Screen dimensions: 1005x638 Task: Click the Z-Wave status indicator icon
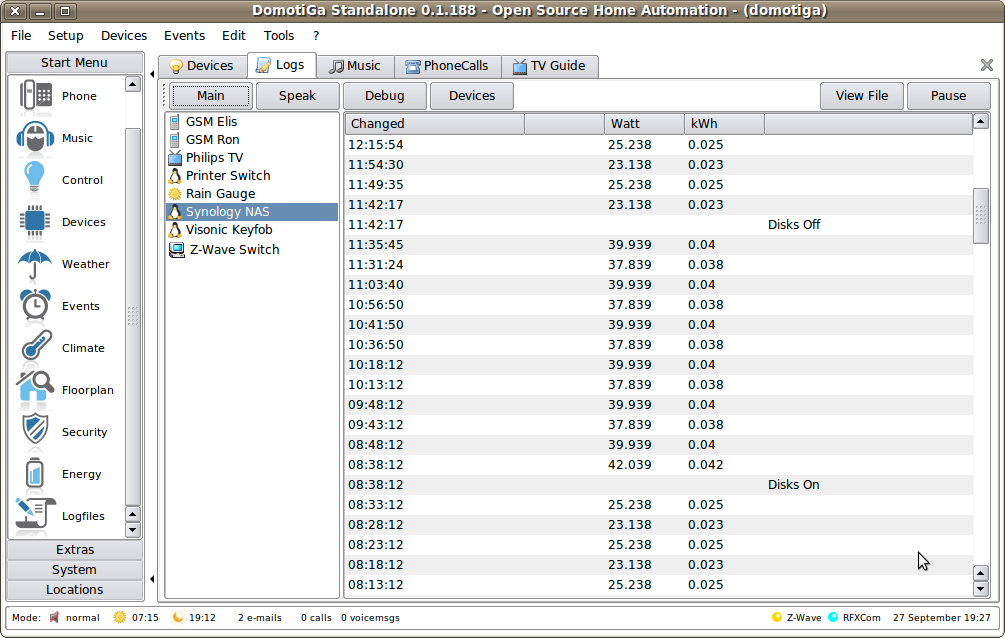click(x=777, y=617)
